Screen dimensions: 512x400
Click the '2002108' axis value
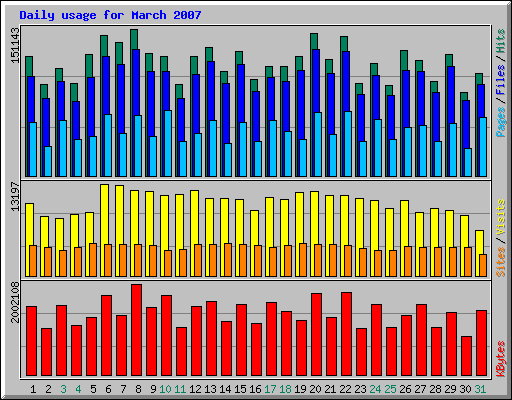tap(15, 302)
